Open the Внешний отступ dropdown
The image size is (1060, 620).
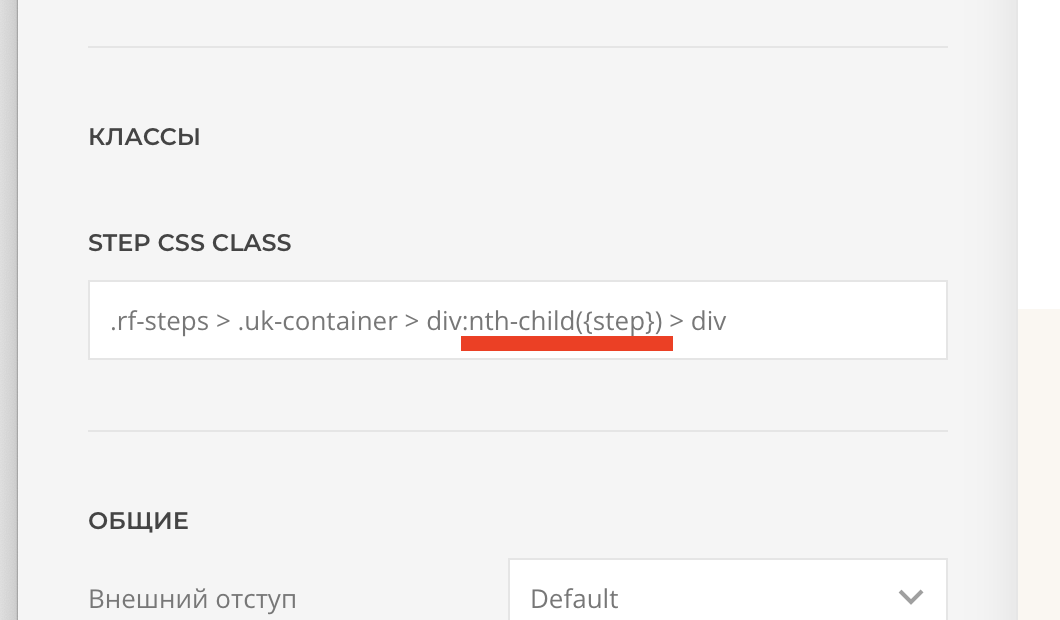point(727,598)
